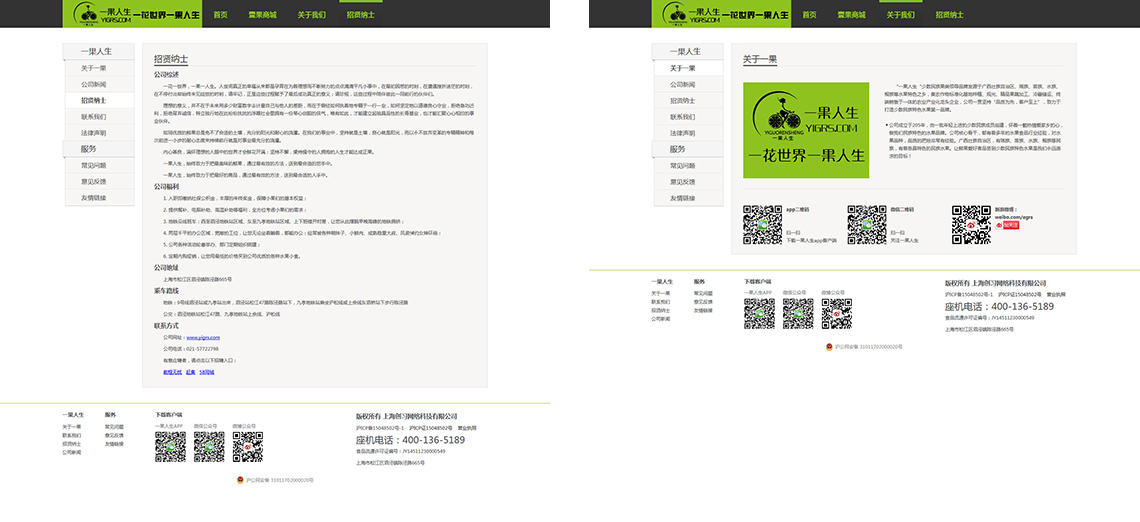Image resolution: width=1140 pixels, height=522 pixels.
Task: Select 常见问题 in the 关于一果 page sidebar
Action: click(x=682, y=166)
